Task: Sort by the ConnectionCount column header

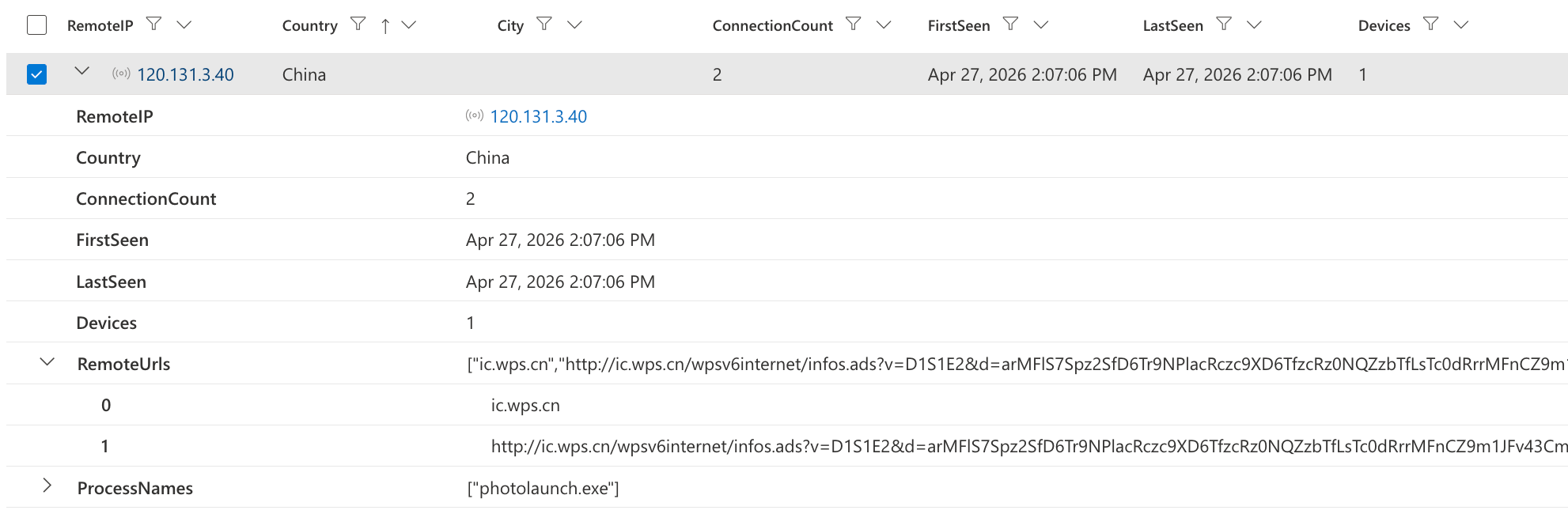Action: [772, 25]
